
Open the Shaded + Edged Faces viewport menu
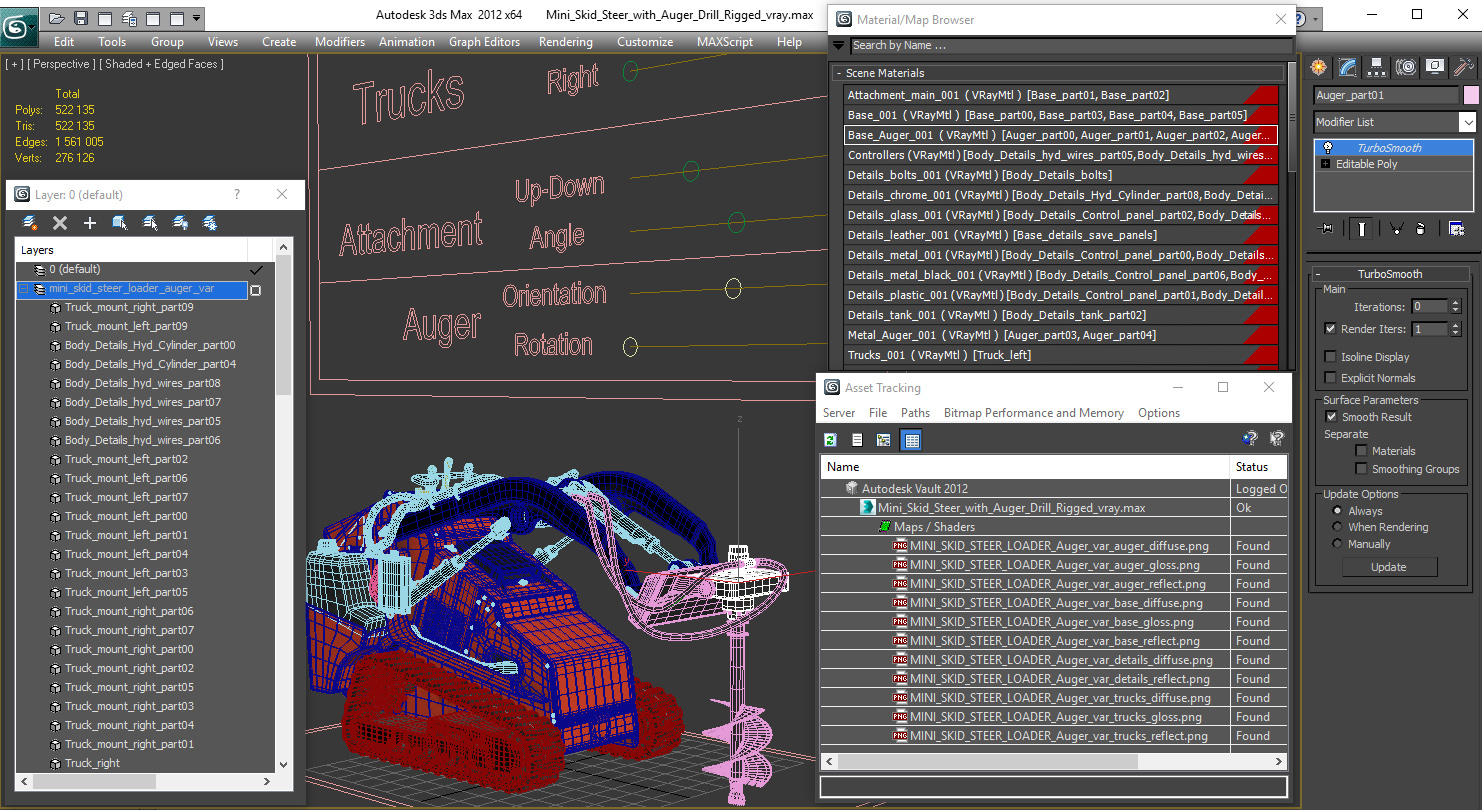tap(163, 64)
